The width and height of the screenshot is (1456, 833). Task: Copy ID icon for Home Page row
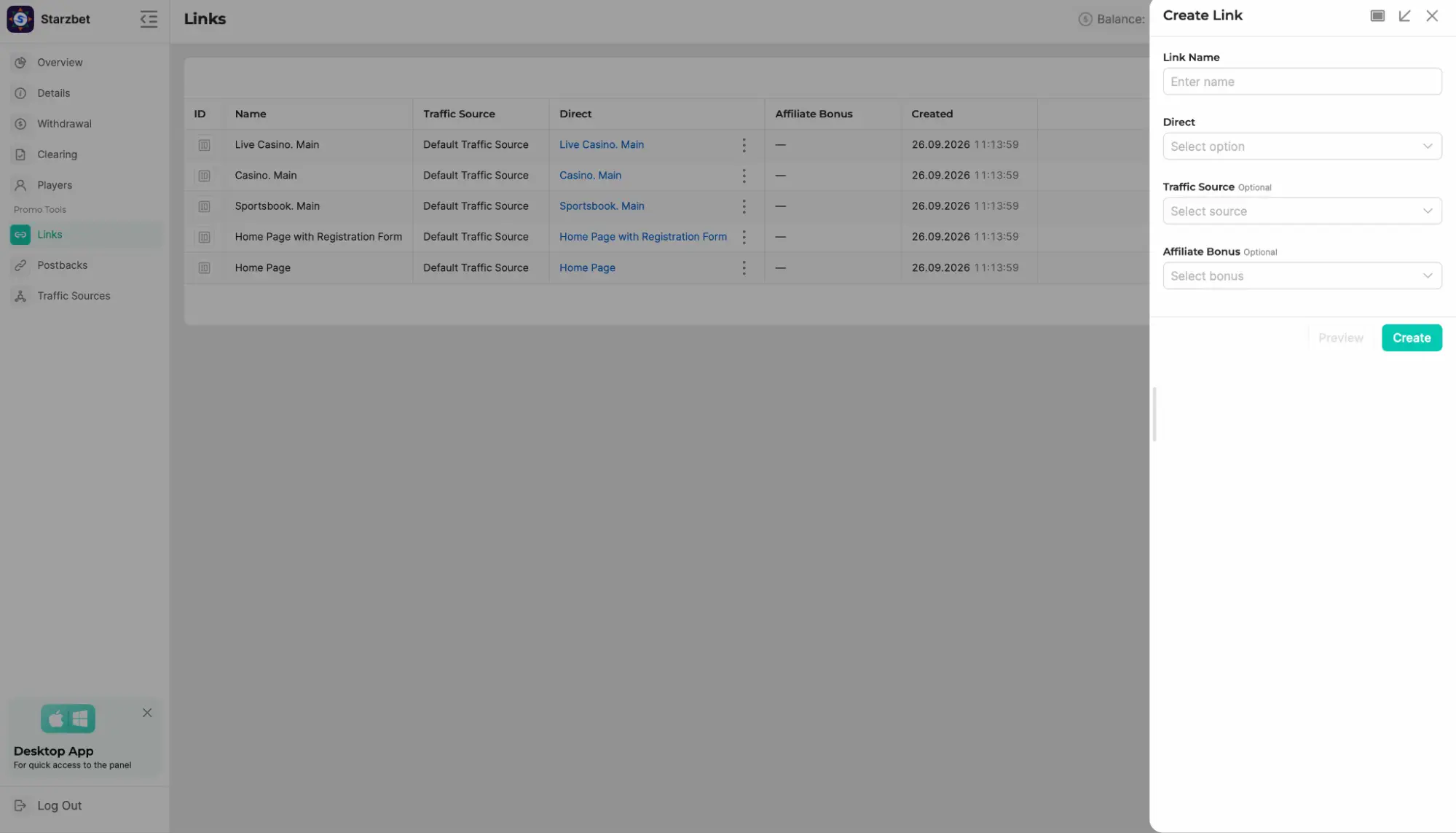(x=204, y=268)
